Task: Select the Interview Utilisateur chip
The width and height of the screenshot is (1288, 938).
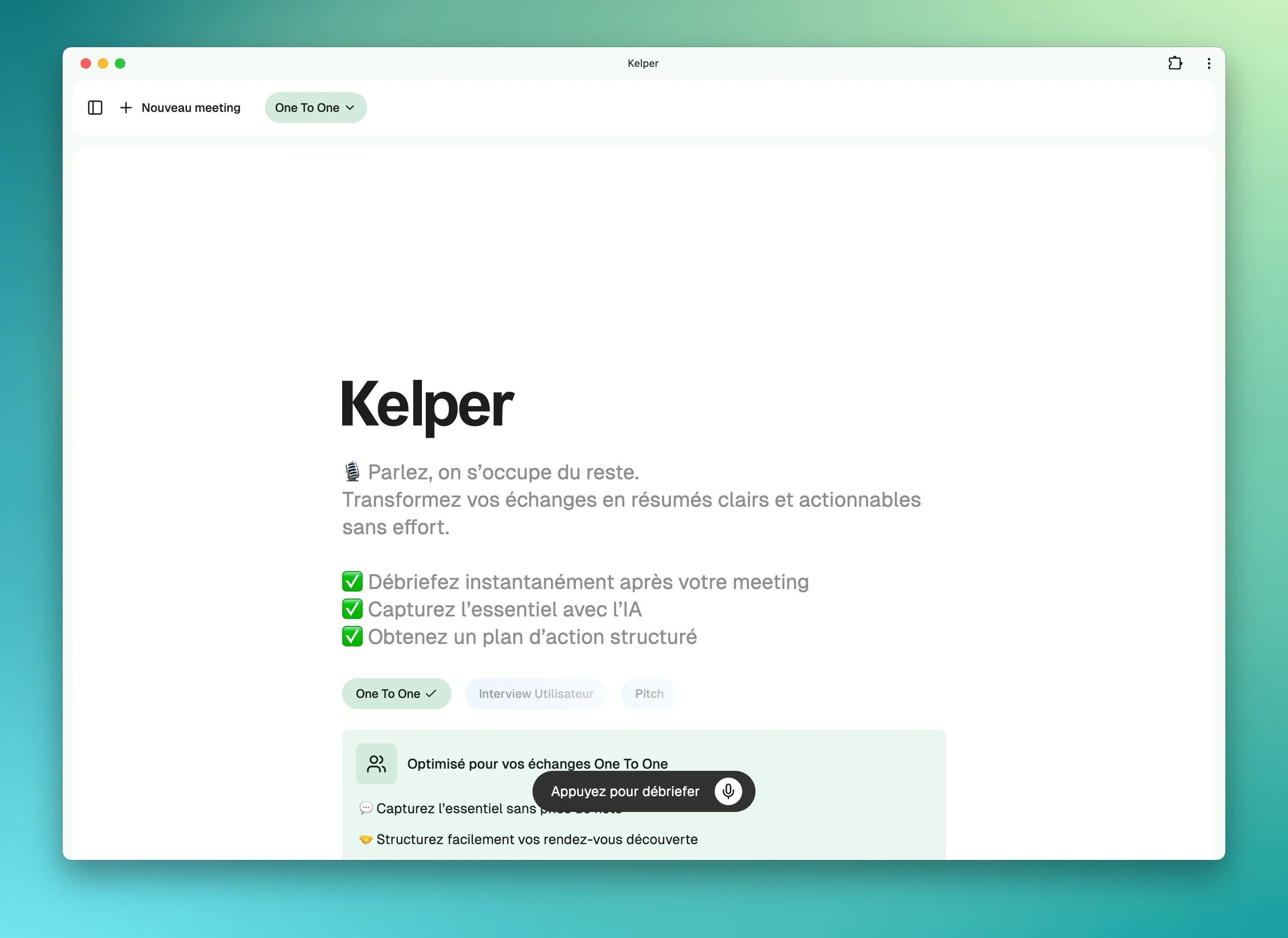Action: coord(536,693)
